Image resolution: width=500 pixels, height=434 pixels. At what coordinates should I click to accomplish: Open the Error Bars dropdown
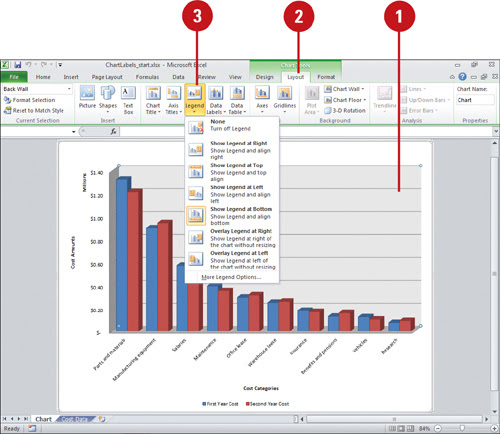(419, 110)
